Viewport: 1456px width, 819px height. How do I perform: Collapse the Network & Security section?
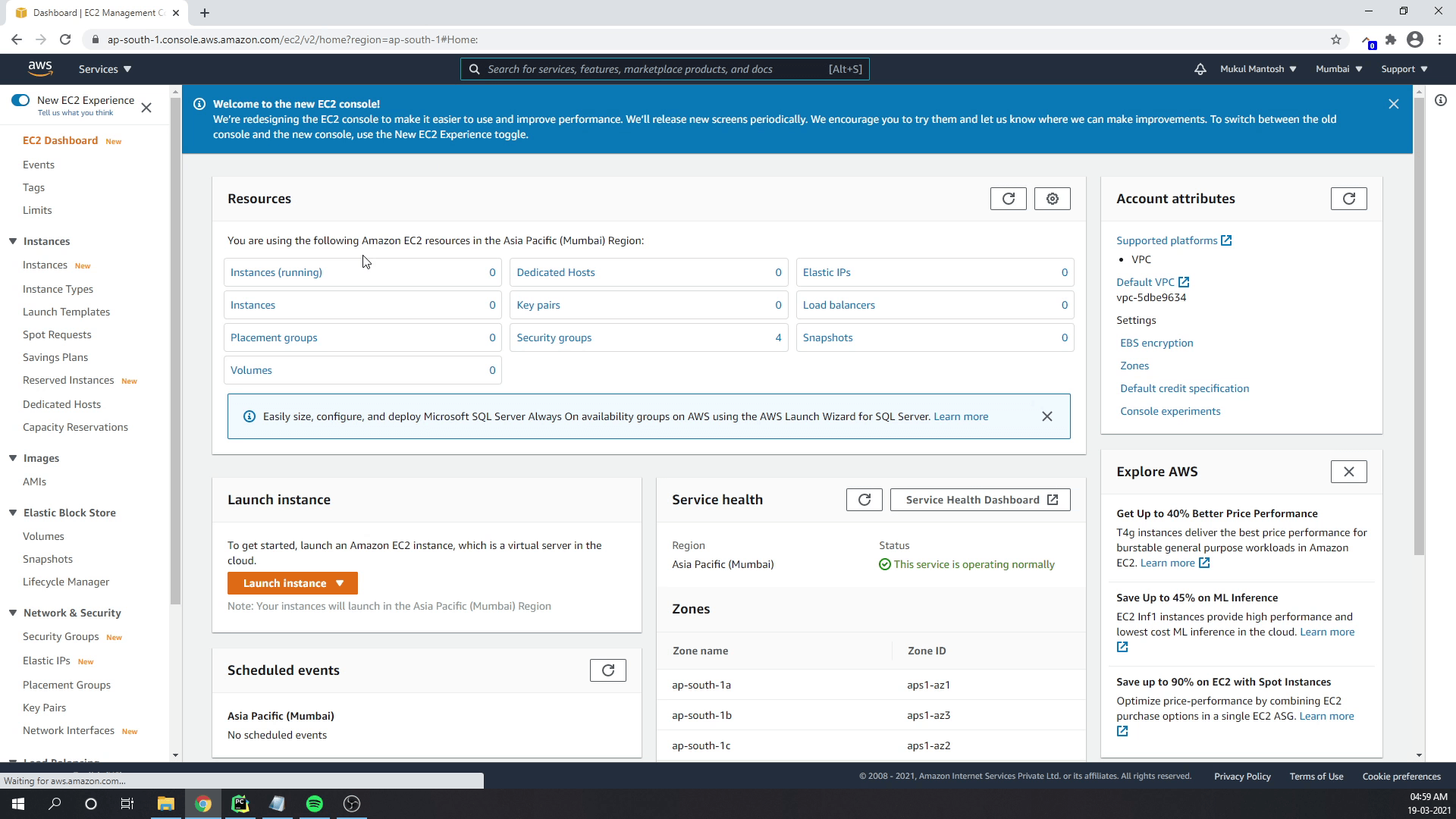pyautogui.click(x=13, y=613)
